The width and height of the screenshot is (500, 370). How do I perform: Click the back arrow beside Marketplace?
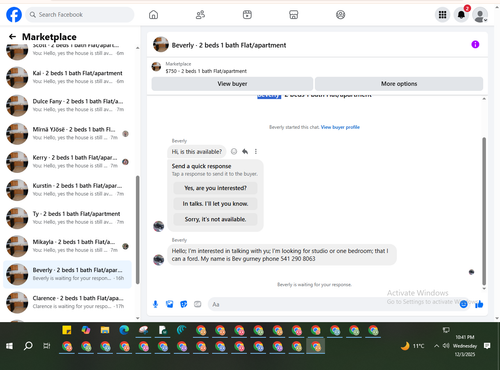coord(12,37)
